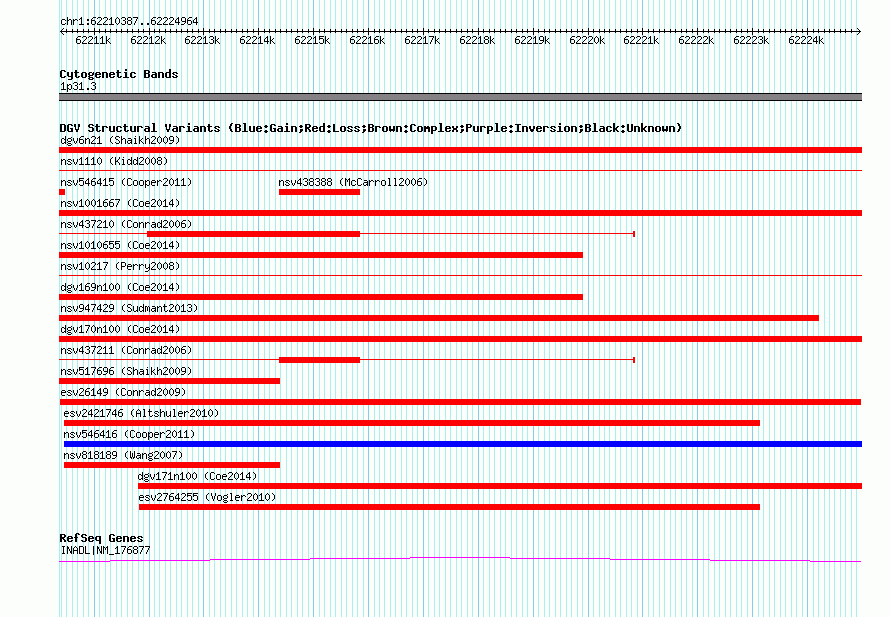Click the right arrow end of ruler
The height and width of the screenshot is (617, 890).
click(x=859, y=32)
